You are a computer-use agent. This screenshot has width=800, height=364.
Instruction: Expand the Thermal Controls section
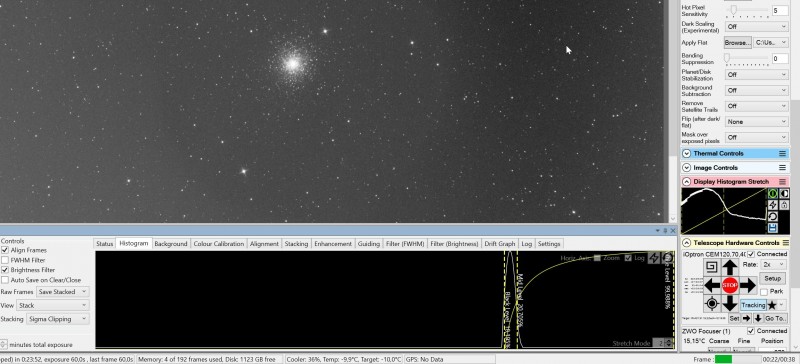(687, 153)
